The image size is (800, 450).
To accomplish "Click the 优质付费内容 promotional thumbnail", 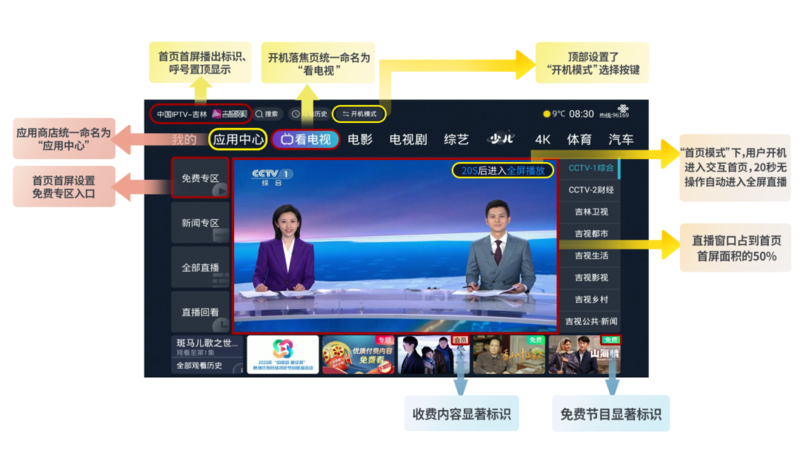I will pos(358,355).
